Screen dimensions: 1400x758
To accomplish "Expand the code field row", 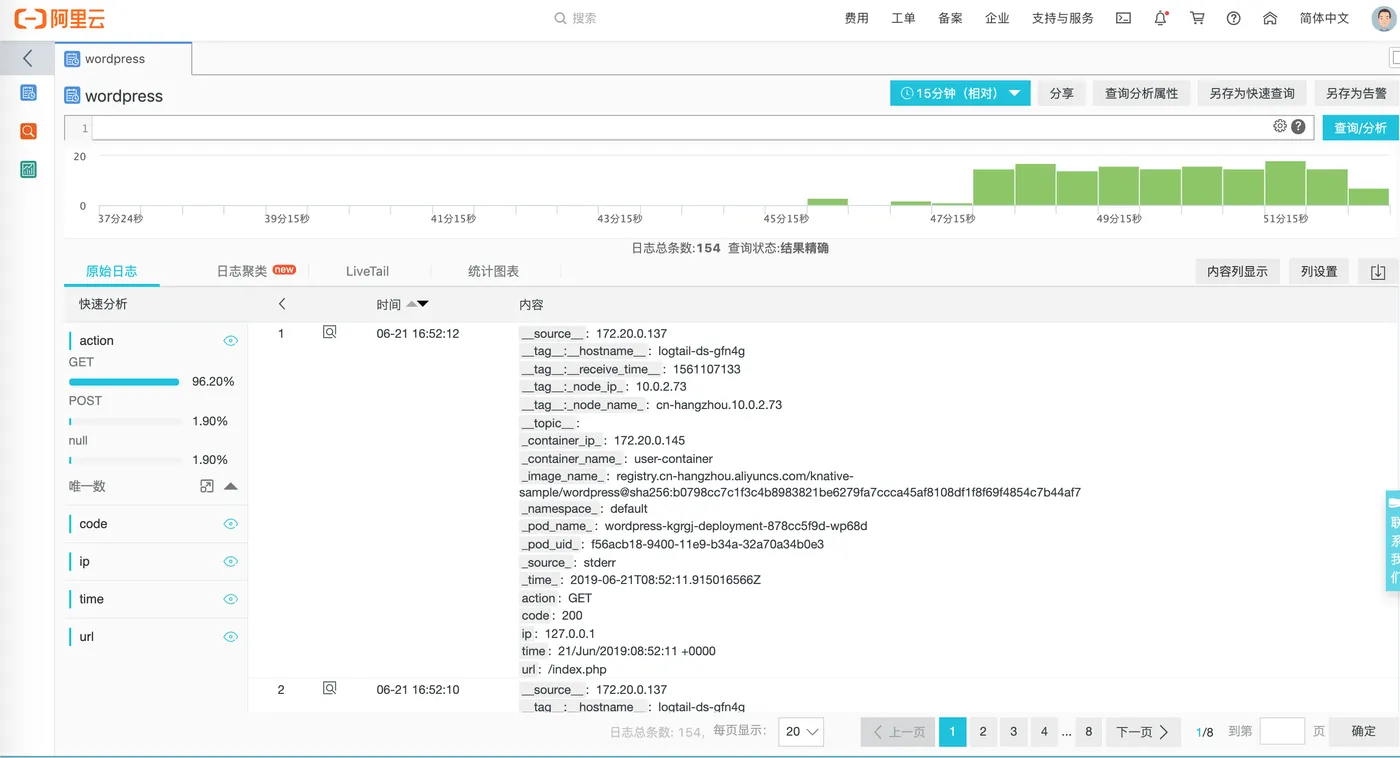I will [x=155, y=524].
